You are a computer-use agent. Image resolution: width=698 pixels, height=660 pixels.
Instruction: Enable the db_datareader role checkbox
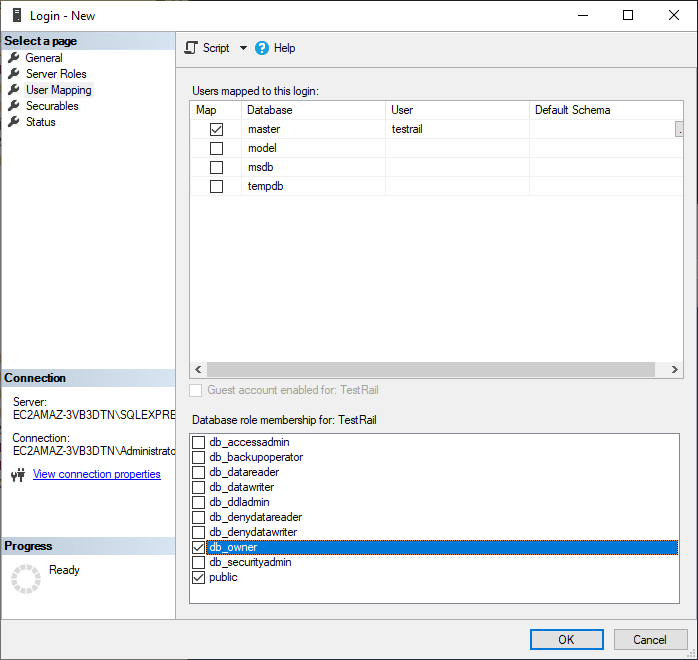pos(198,472)
